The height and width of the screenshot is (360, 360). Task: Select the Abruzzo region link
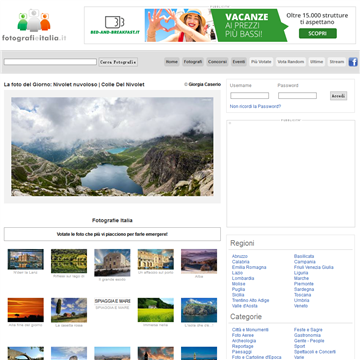click(240, 256)
